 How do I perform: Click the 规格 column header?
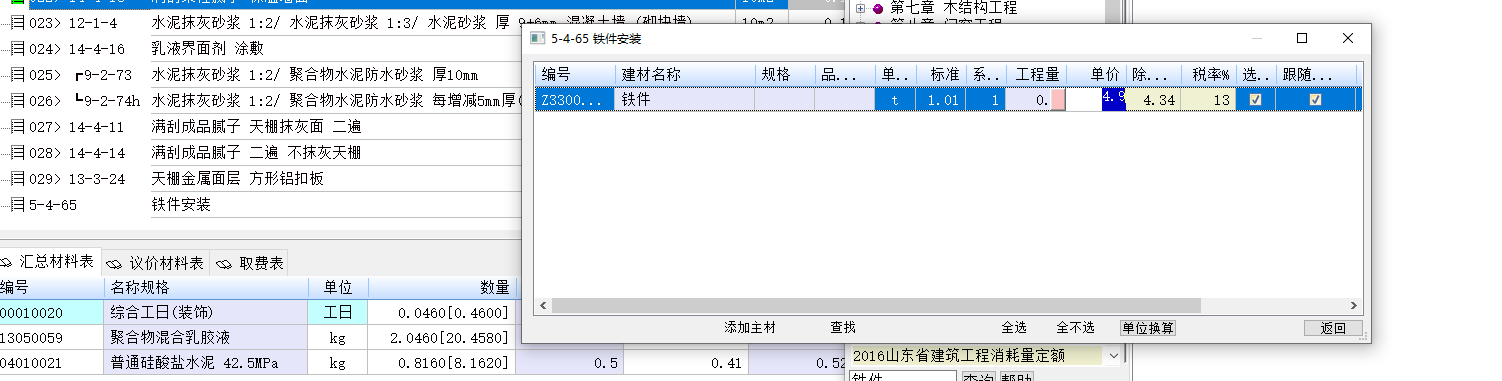785,74
